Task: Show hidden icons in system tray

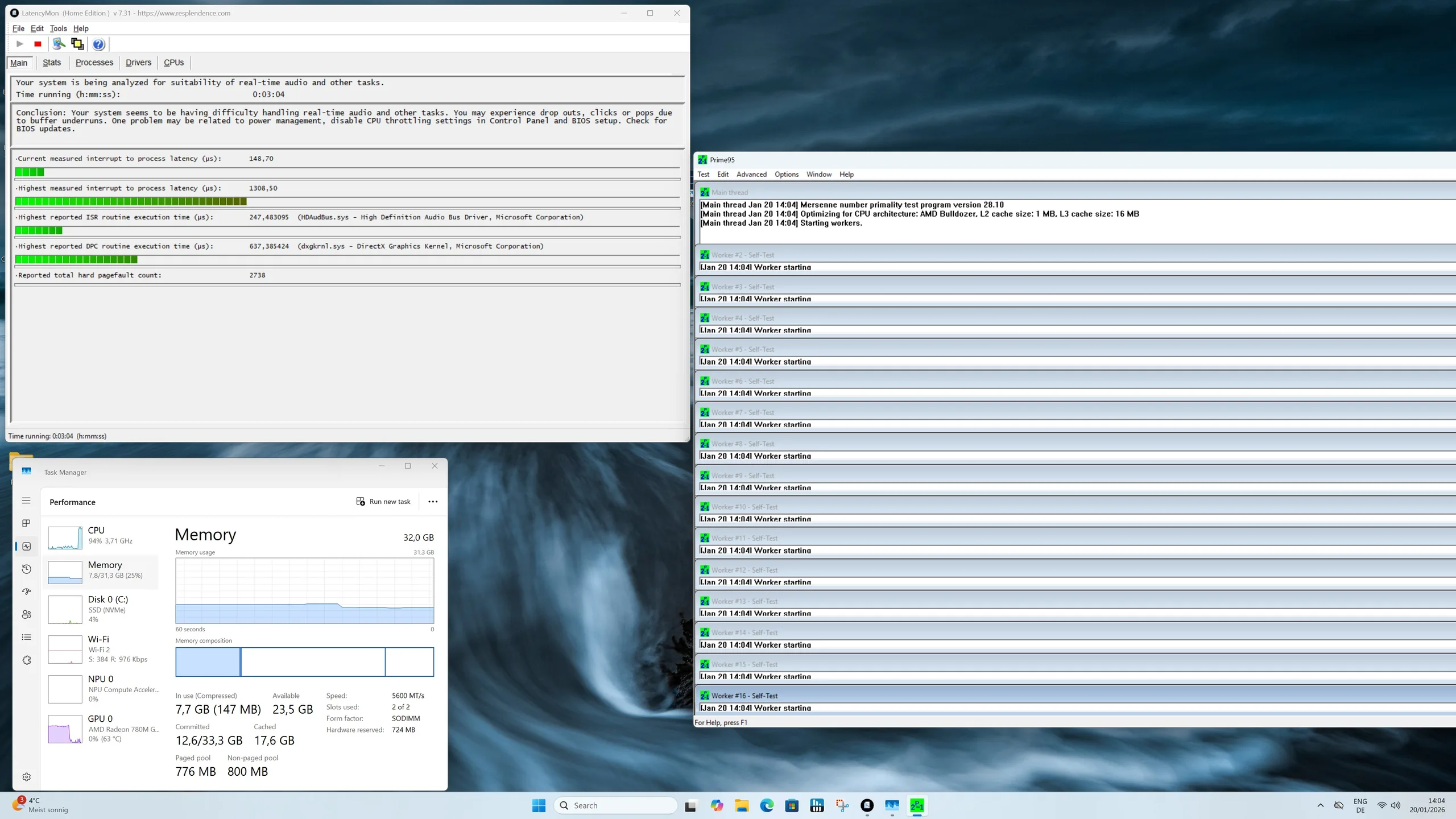Action: [x=1320, y=805]
